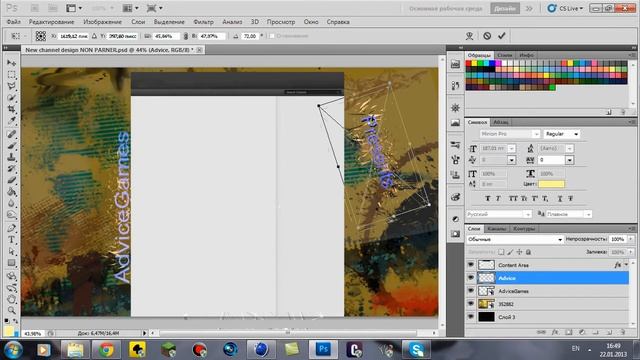Select the Zoom tool in toolbox
This screenshot has height=360, width=640.
click(11, 311)
